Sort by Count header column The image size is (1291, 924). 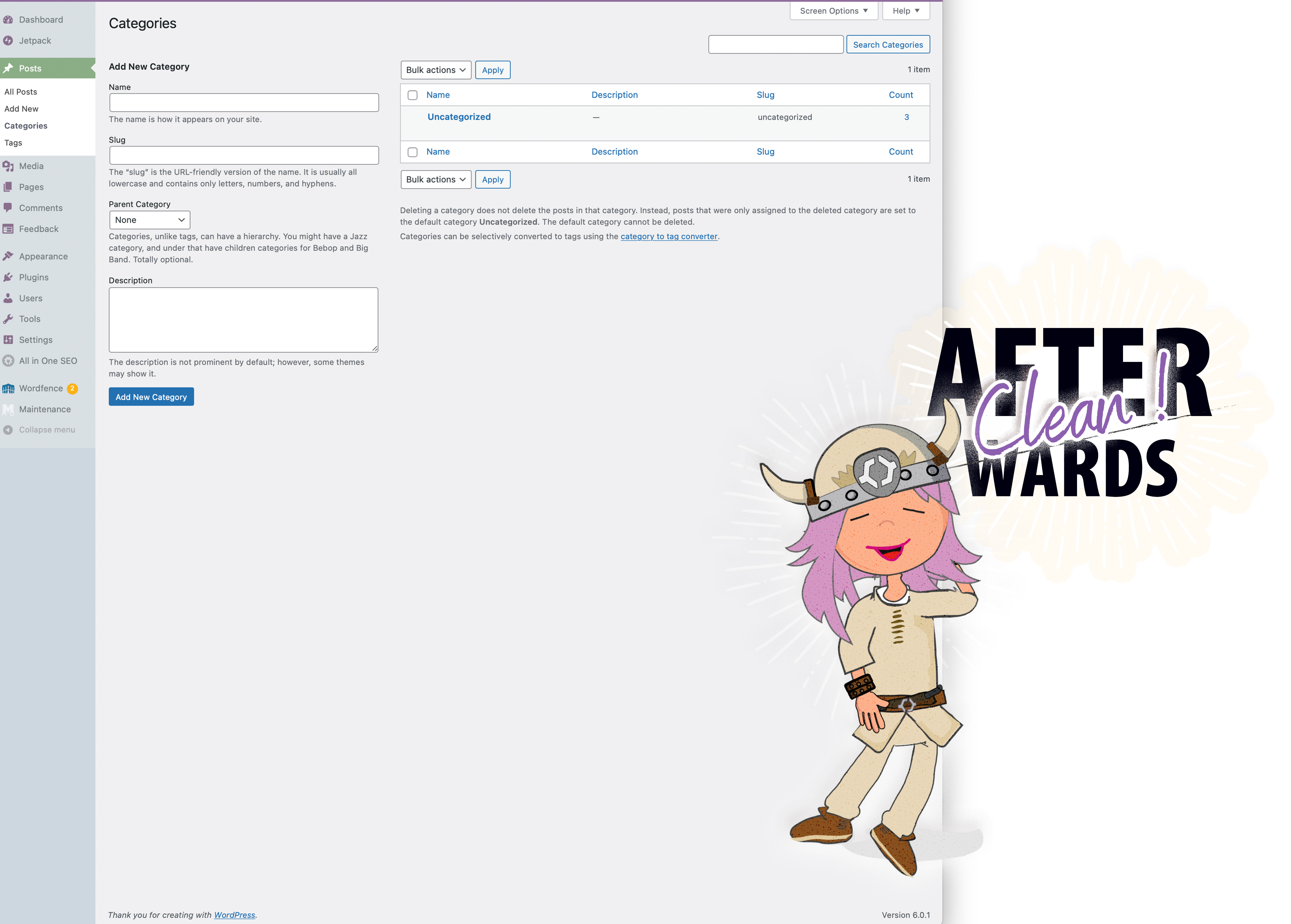pos(901,95)
